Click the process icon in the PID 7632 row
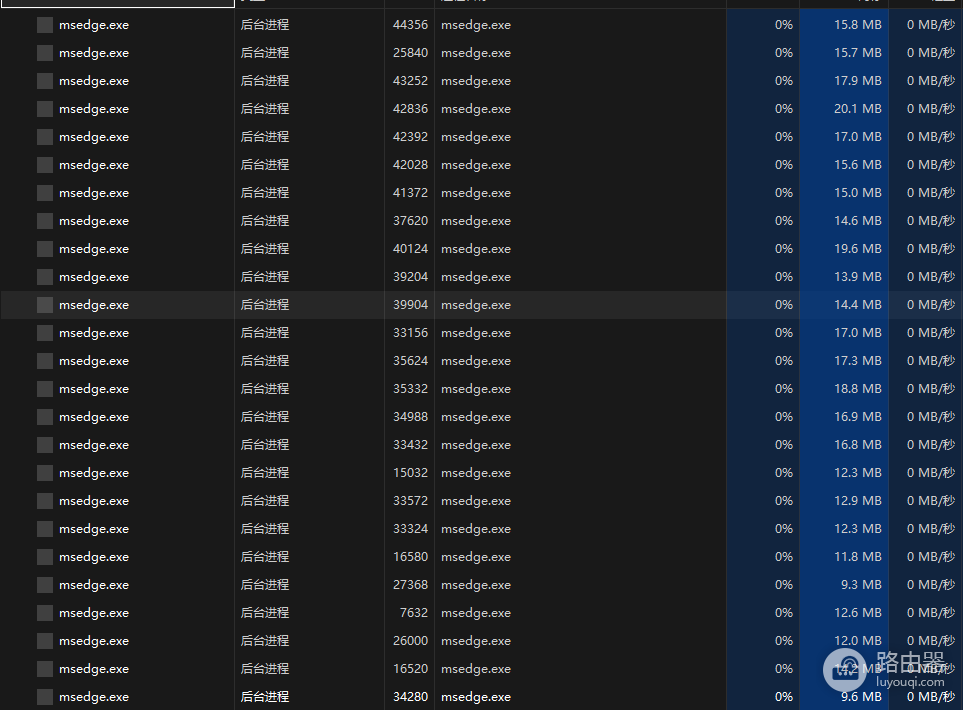The height and width of the screenshot is (710, 963). (x=45, y=613)
